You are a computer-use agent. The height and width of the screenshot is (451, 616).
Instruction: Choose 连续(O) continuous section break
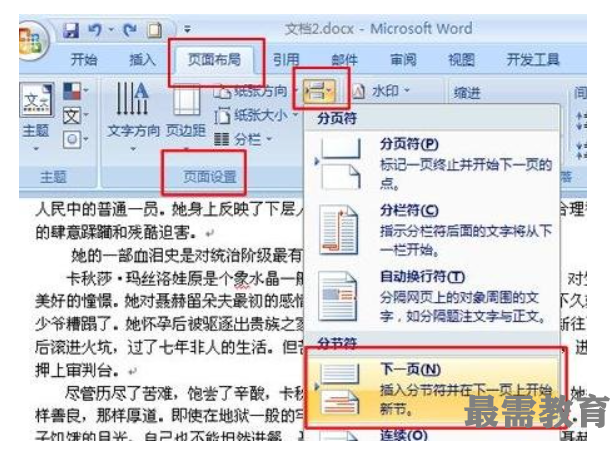coord(431,435)
